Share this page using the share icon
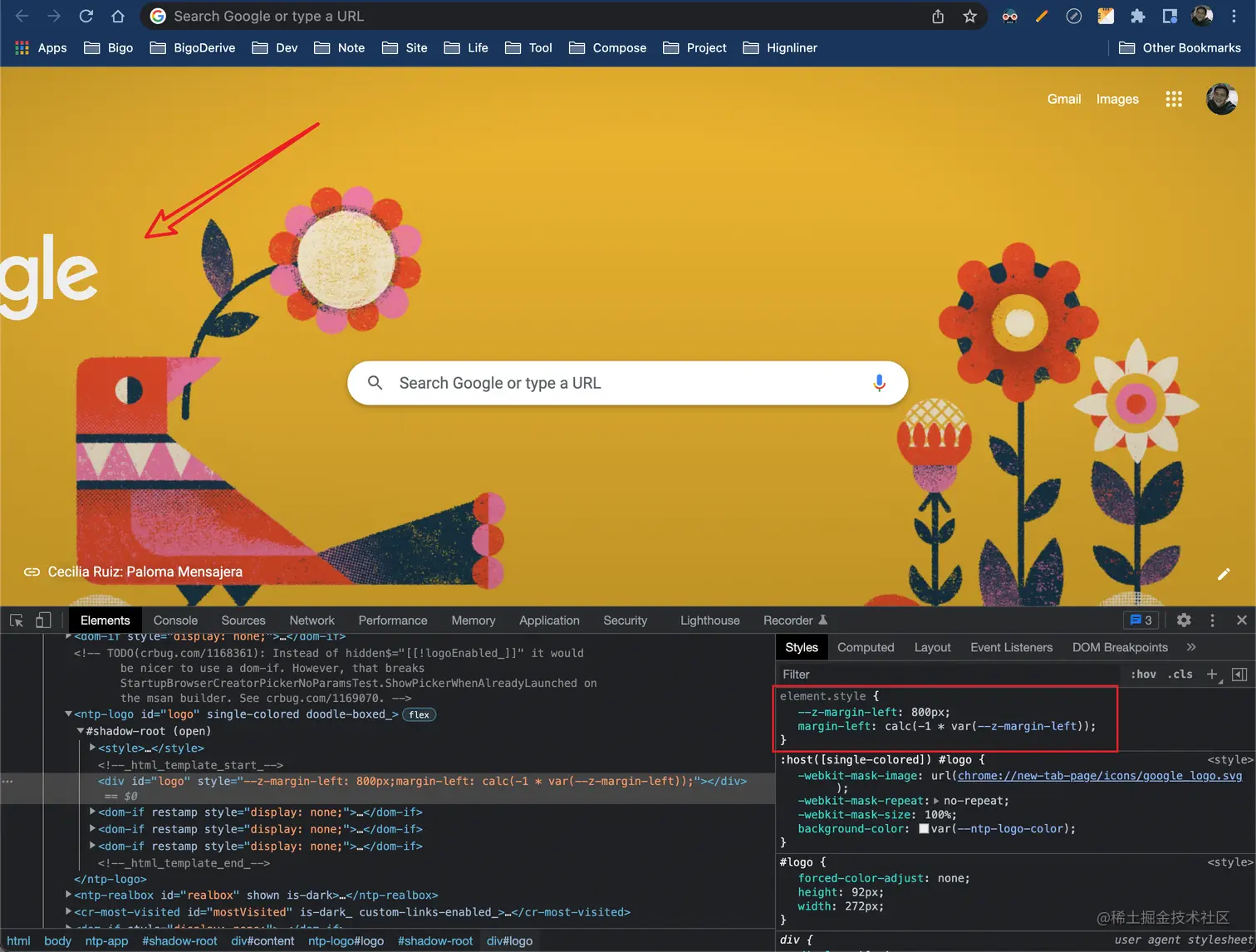 coord(938,16)
